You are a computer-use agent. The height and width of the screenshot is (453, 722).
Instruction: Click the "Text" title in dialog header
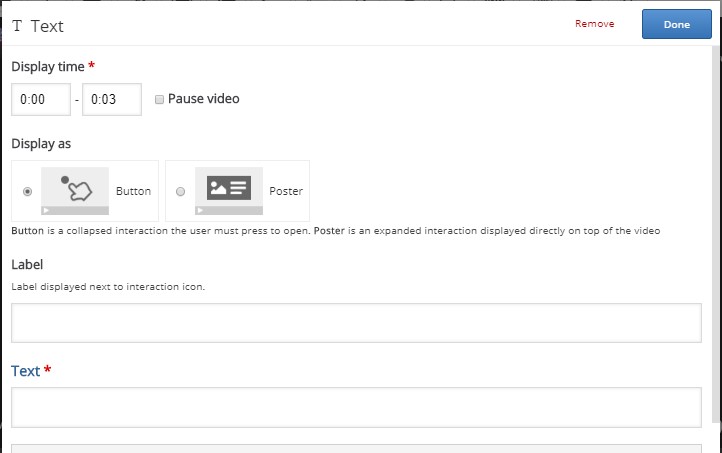47,26
